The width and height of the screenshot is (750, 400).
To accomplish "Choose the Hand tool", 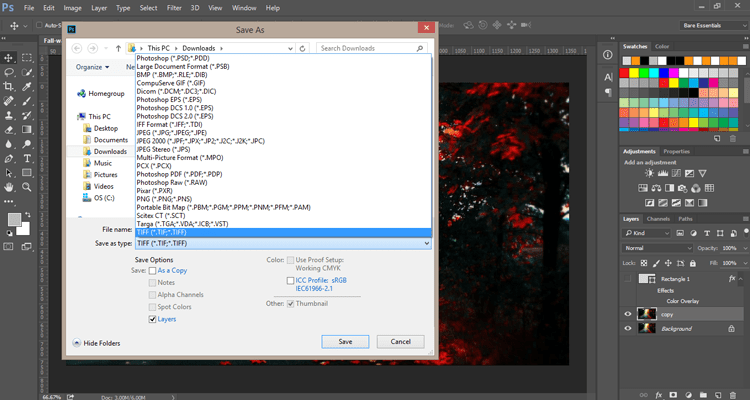I will (x=9, y=187).
